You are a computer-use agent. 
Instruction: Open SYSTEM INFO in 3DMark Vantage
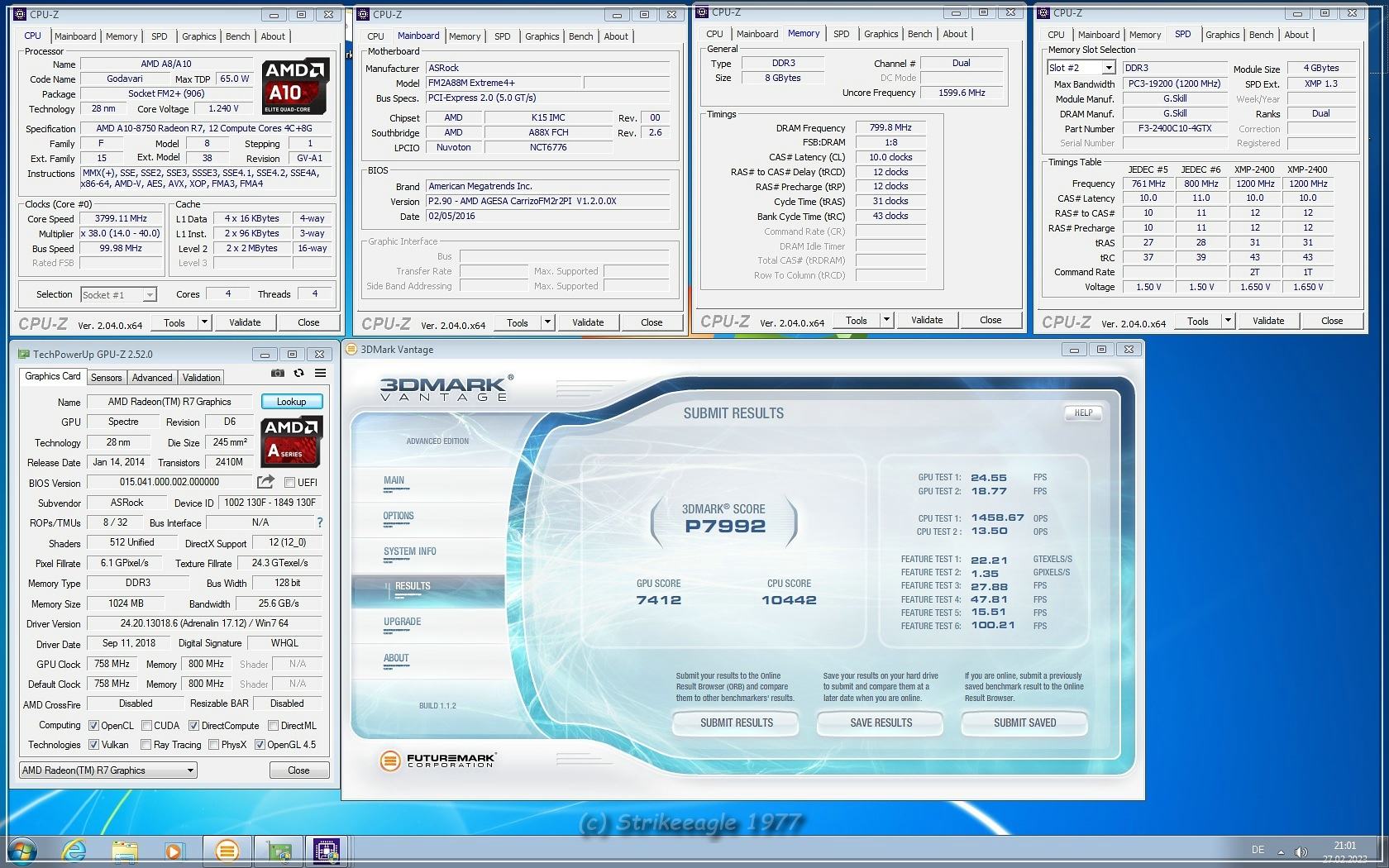click(409, 551)
